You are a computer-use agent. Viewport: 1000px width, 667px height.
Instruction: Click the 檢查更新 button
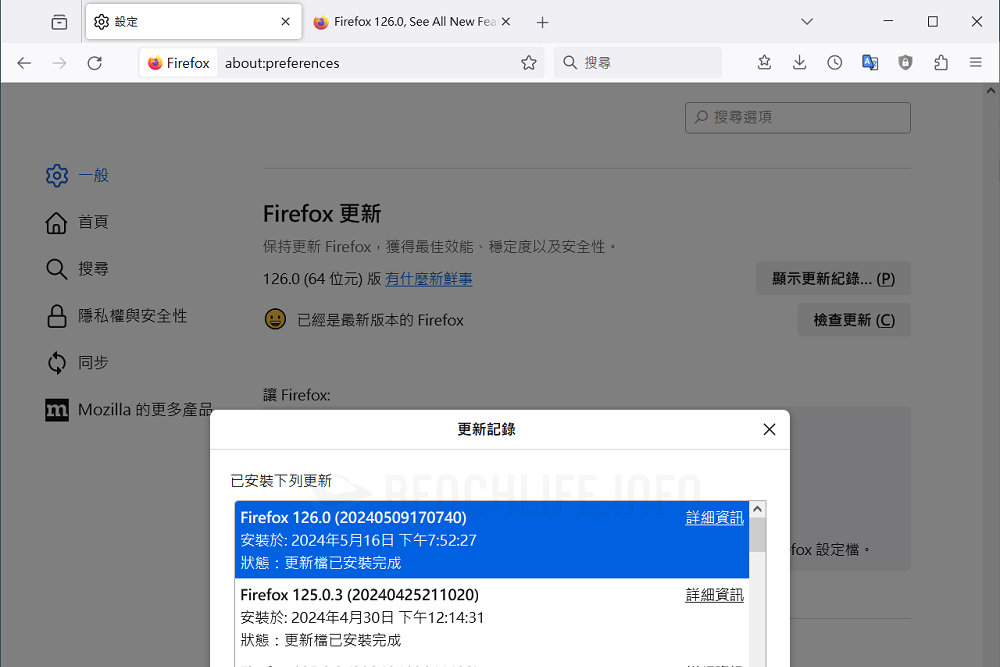853,320
